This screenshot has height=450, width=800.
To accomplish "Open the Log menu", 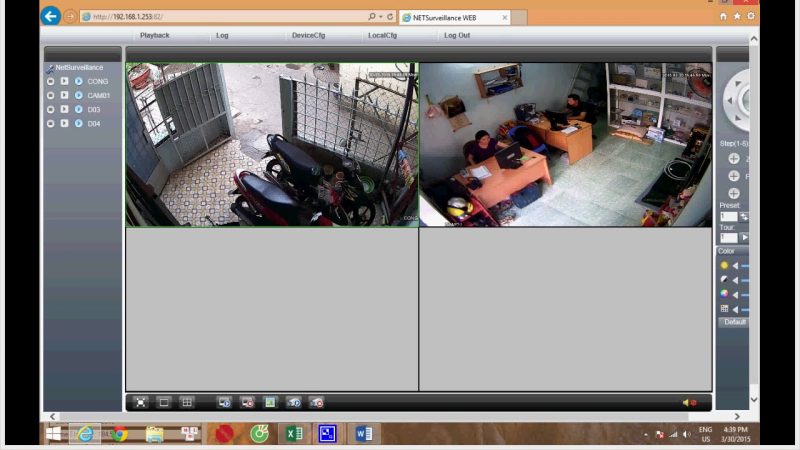I will click(x=222, y=35).
